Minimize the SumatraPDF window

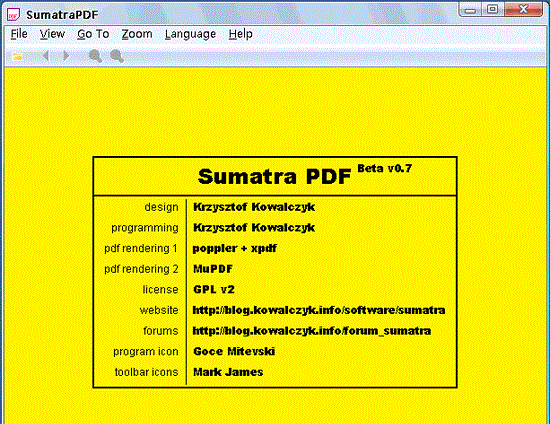point(470,10)
